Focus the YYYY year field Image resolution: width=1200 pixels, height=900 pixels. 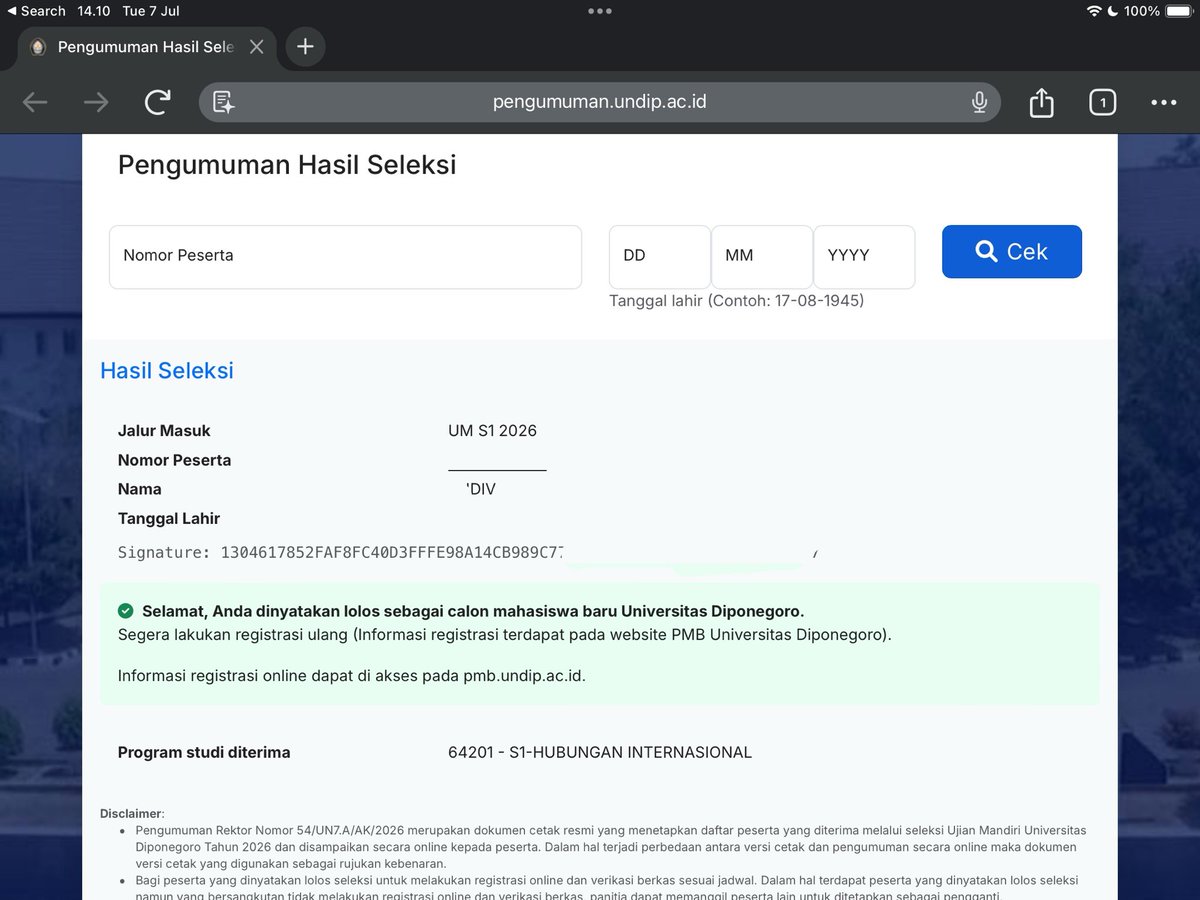coord(864,256)
